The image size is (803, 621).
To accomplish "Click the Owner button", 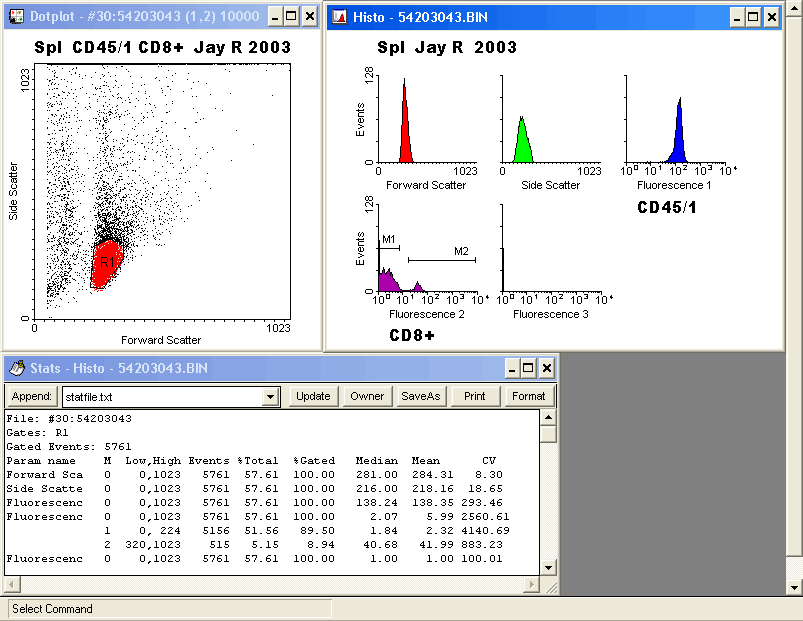I will 367,396.
